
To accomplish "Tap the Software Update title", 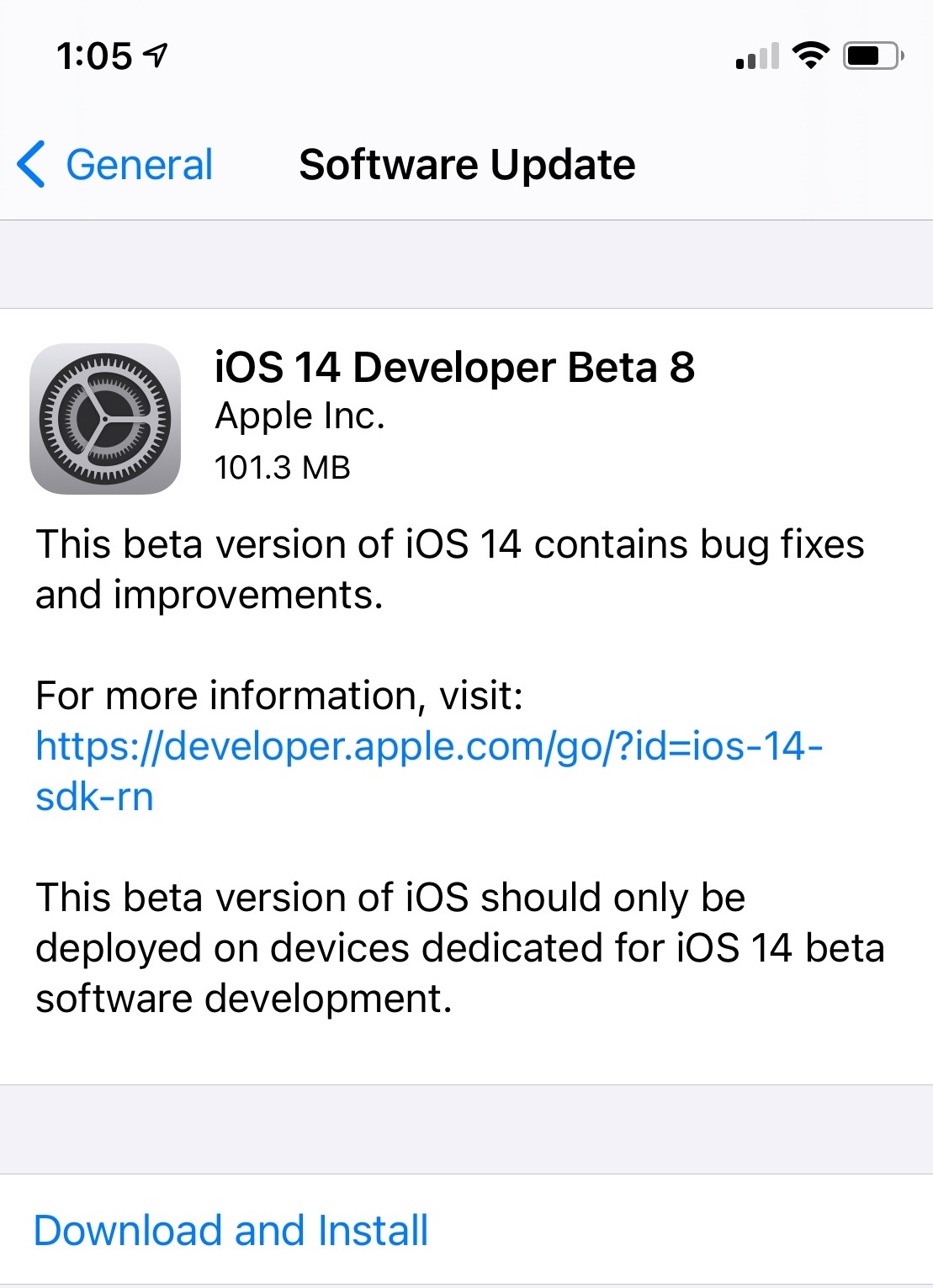I will pyautogui.click(x=467, y=165).
